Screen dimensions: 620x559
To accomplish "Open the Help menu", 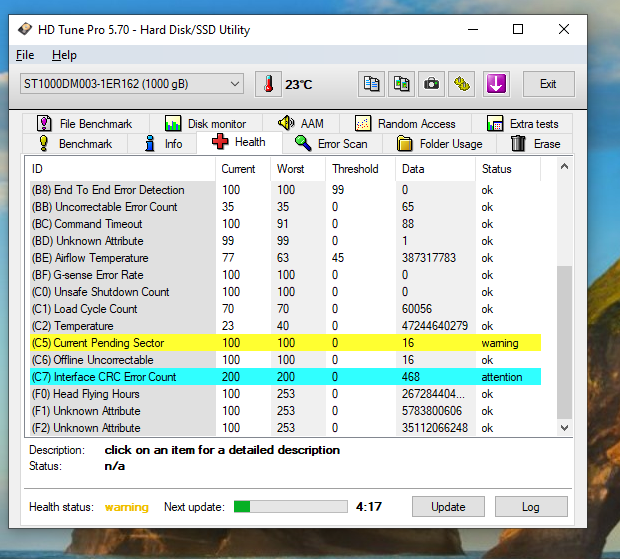I will (64, 55).
